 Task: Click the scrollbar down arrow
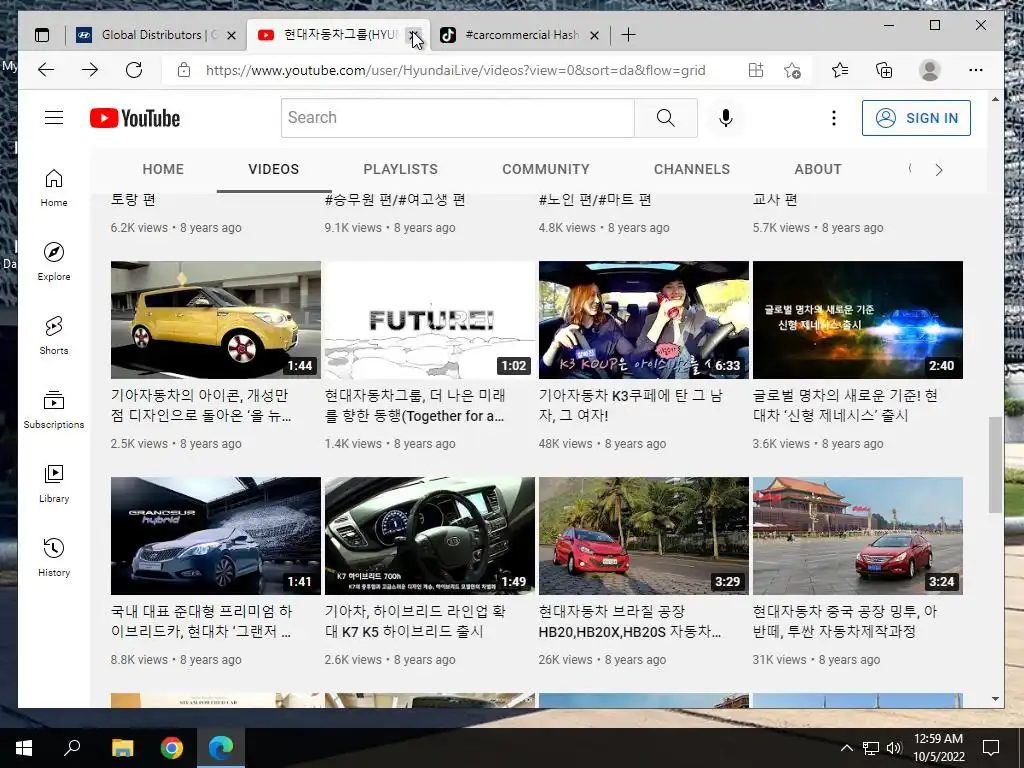pos(995,699)
